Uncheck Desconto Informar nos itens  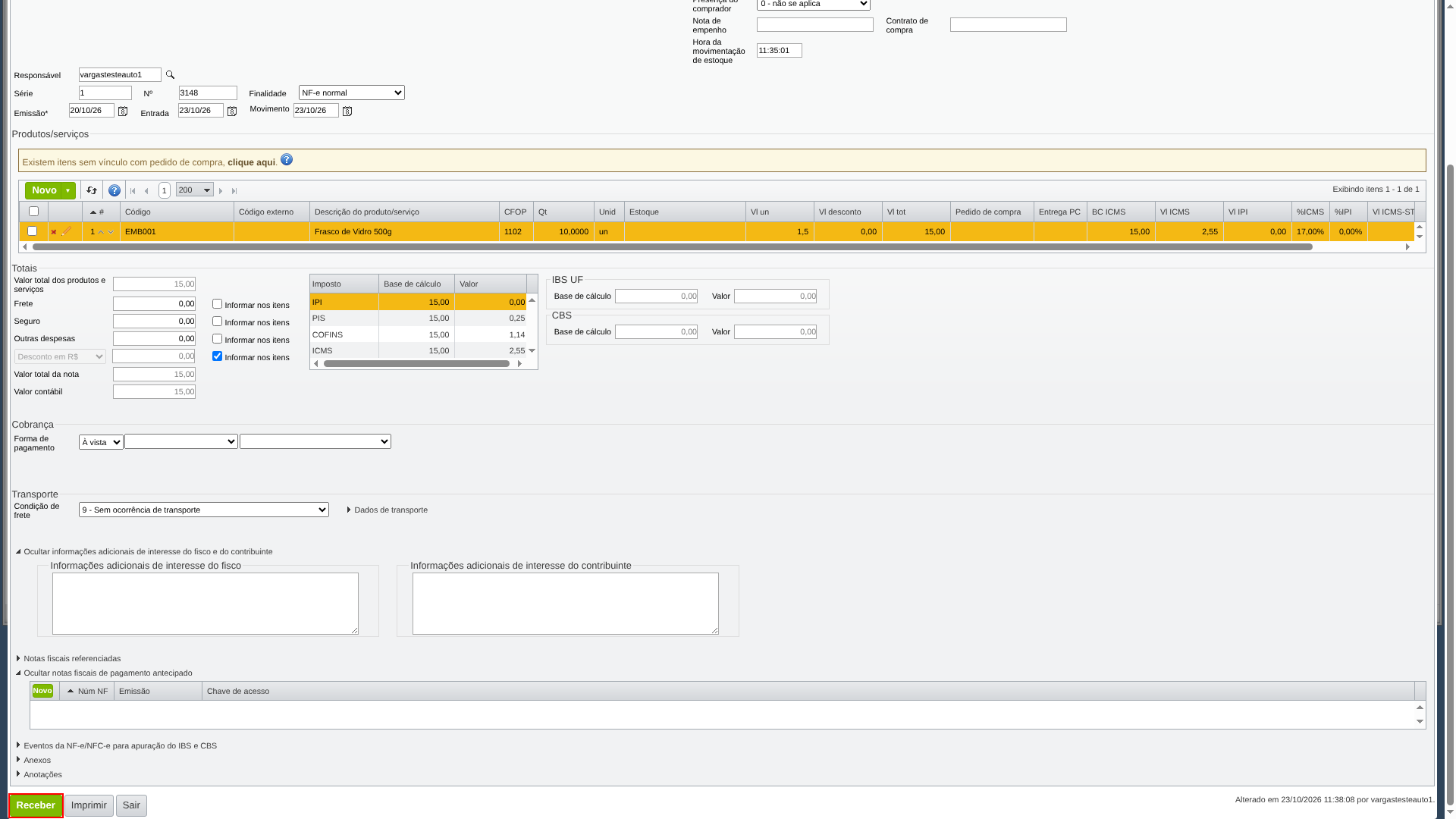click(x=217, y=356)
